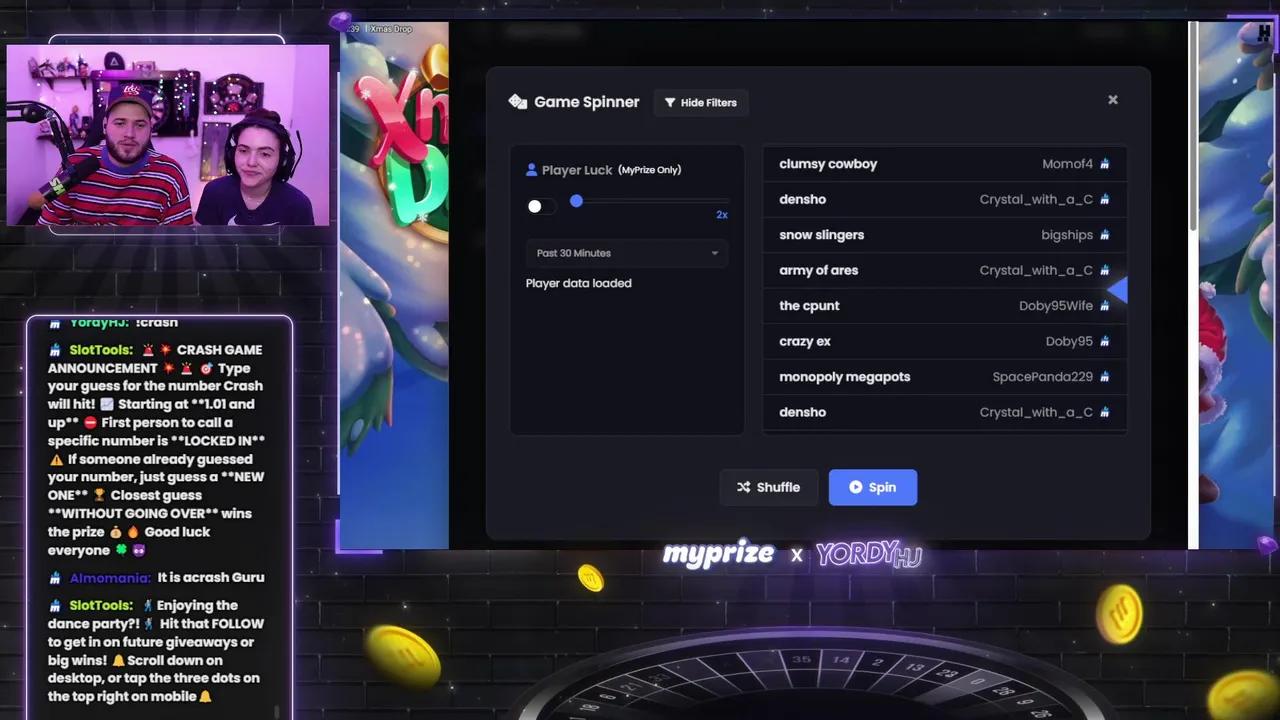
Task: Click the streamer webcam thumbnail
Action: click(167, 135)
